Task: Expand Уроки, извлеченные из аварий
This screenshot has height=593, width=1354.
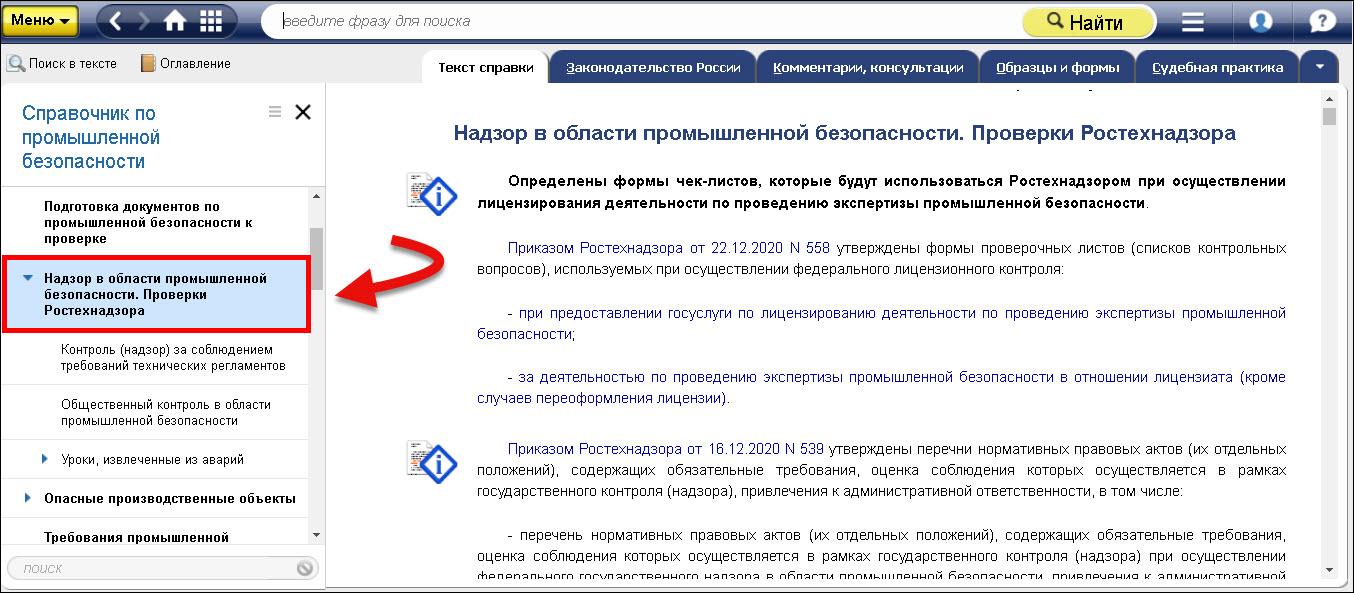Action: coord(45,459)
